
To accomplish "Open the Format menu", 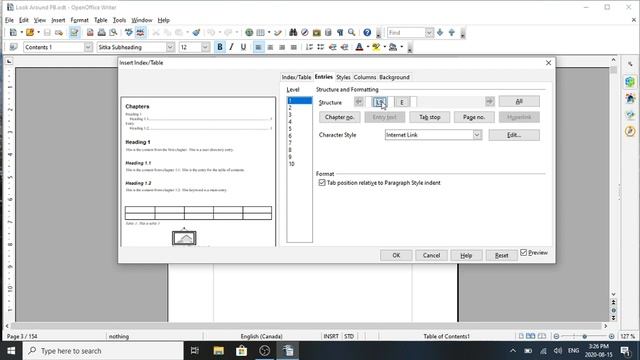I will point(79,20).
